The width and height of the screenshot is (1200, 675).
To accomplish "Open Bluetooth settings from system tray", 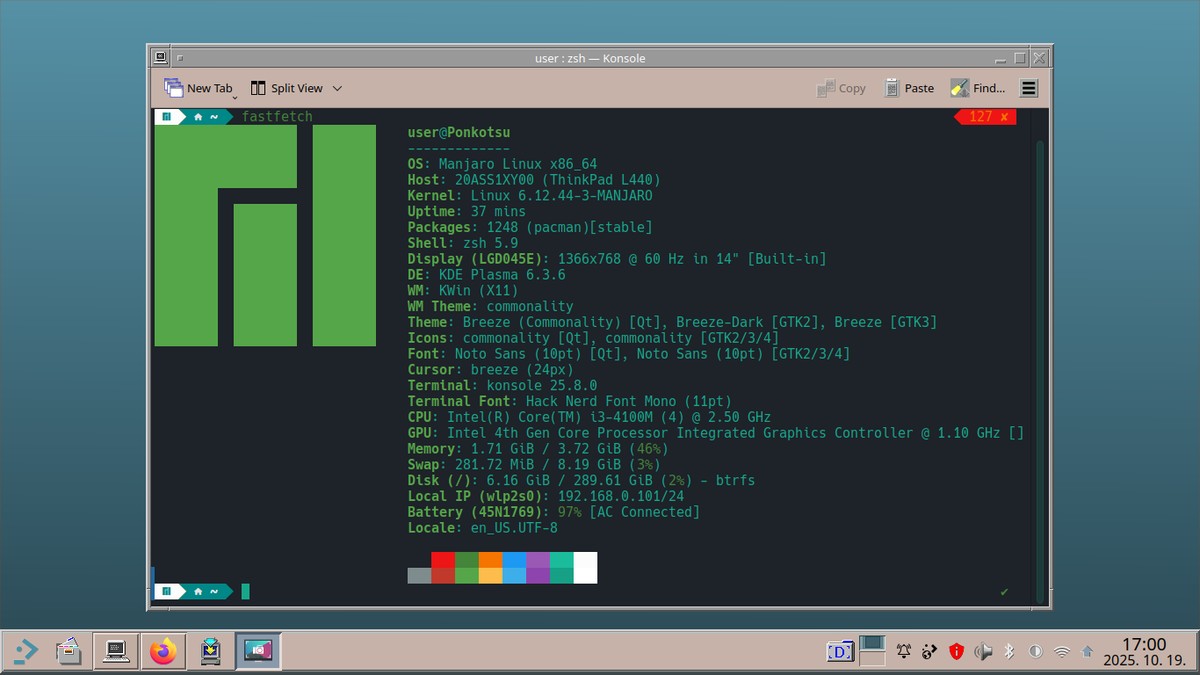I will (1009, 652).
